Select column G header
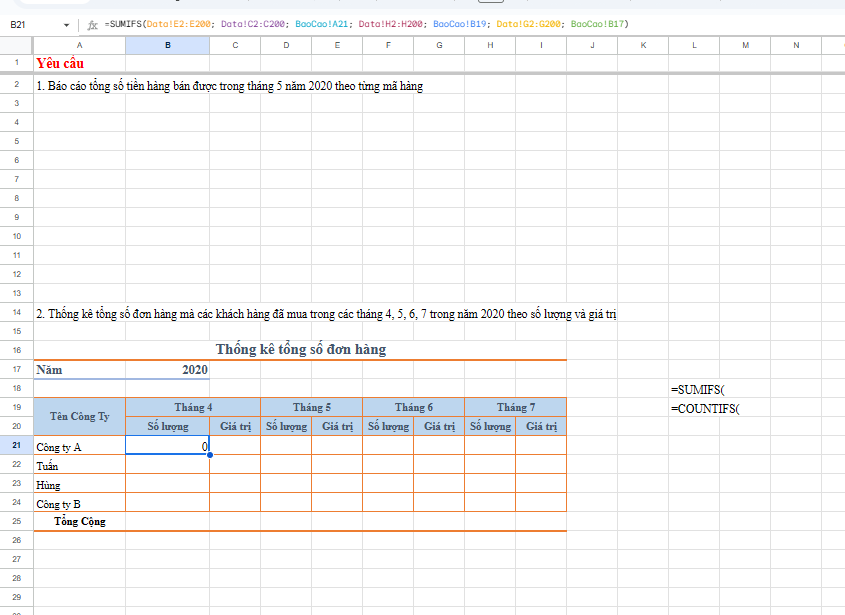This screenshot has width=845, height=615. coord(439,45)
